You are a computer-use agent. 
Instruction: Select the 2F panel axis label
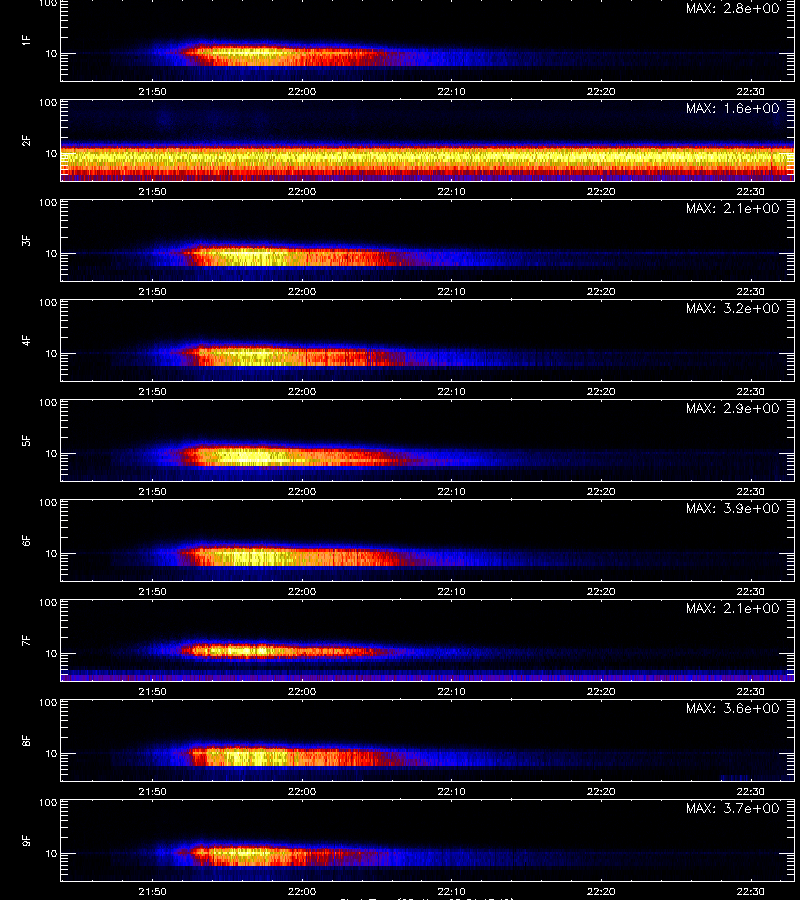[26, 141]
